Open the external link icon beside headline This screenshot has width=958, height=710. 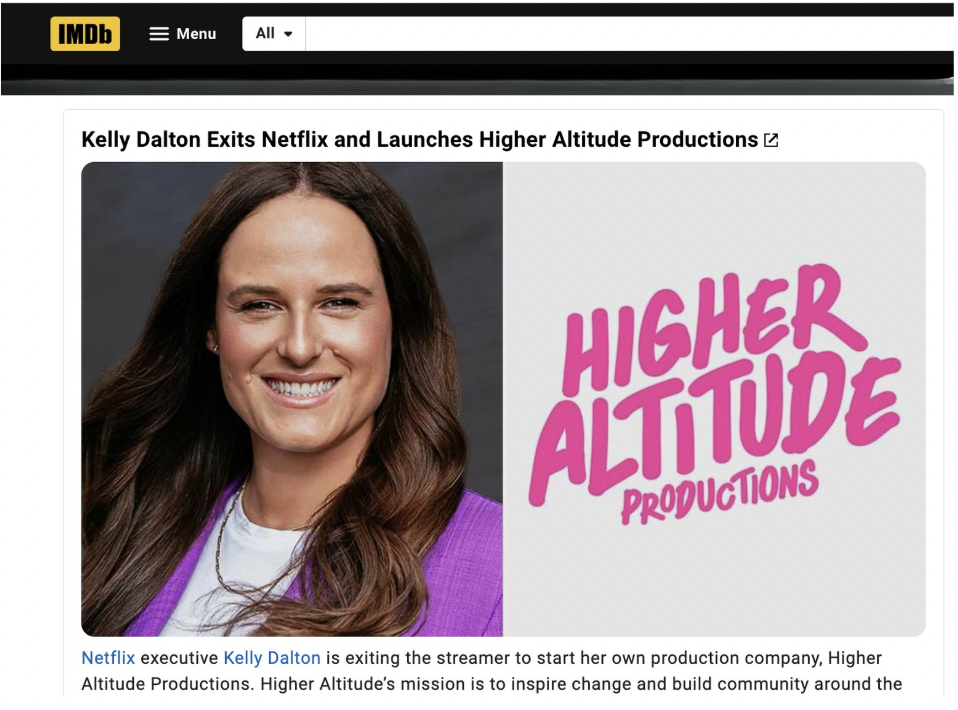771,141
